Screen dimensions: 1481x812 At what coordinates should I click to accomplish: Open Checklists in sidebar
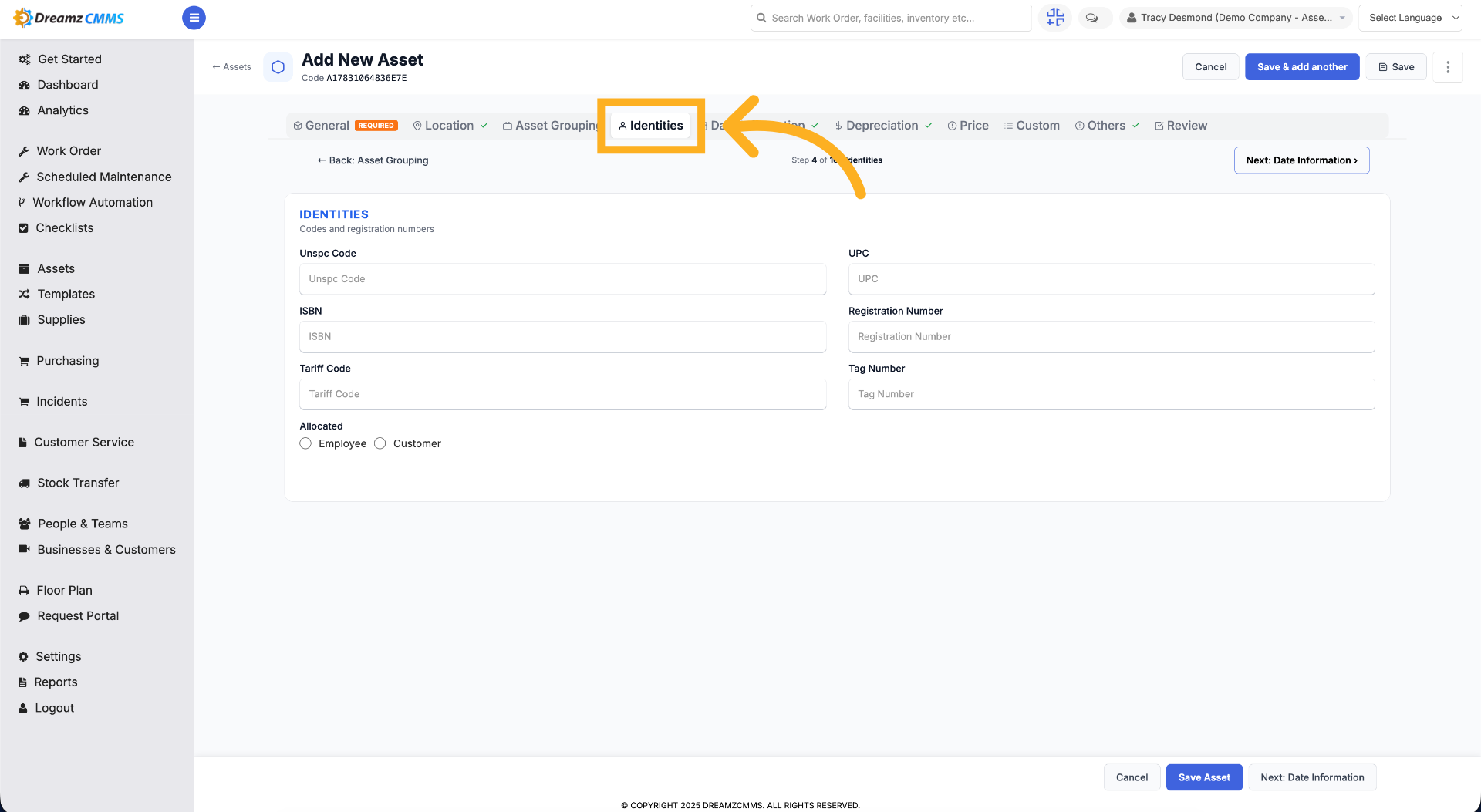pyautogui.click(x=56, y=228)
